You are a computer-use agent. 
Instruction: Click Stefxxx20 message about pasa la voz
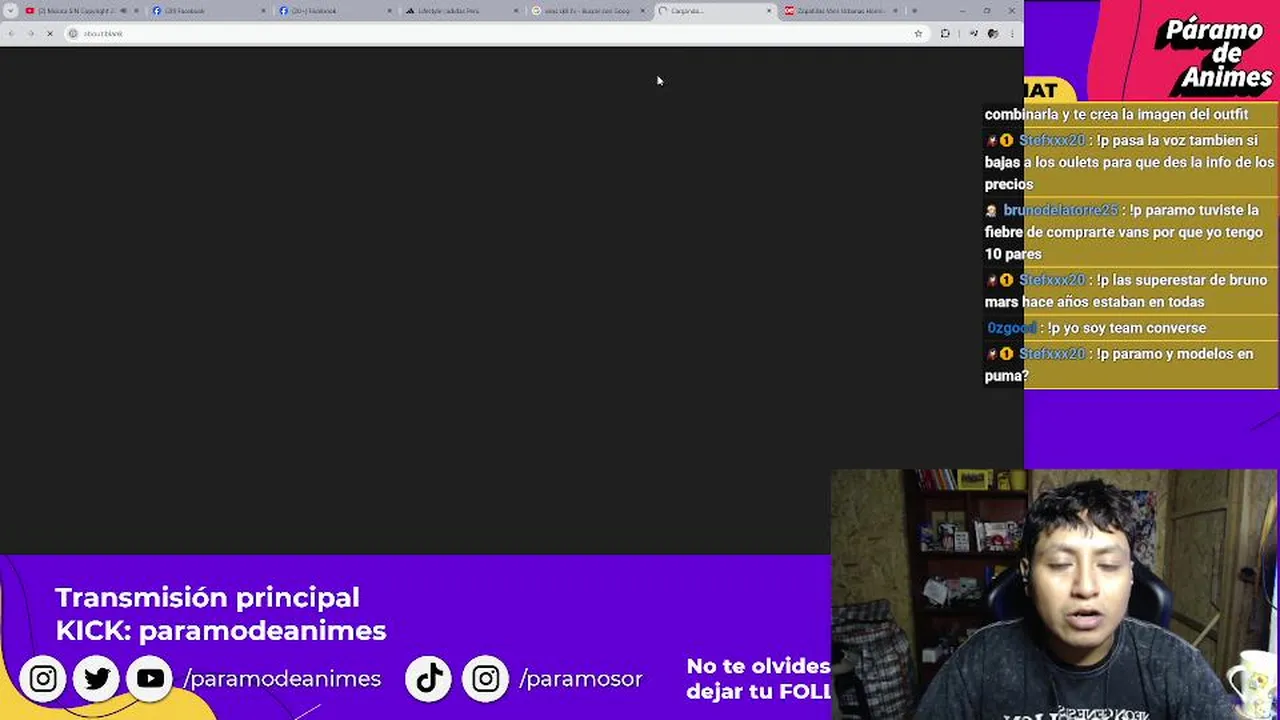[x=1129, y=162]
